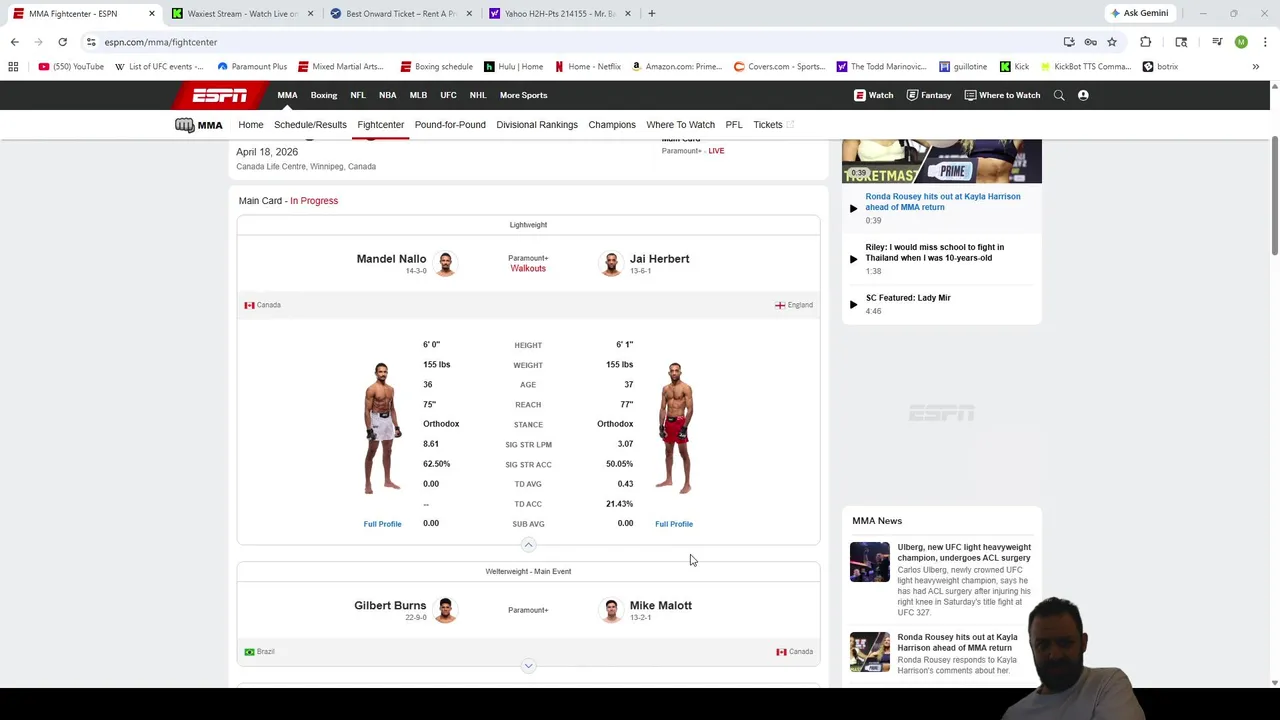Show more bookmarks via the overflow chevron
Viewport: 1280px width, 720px height.
1255,66
